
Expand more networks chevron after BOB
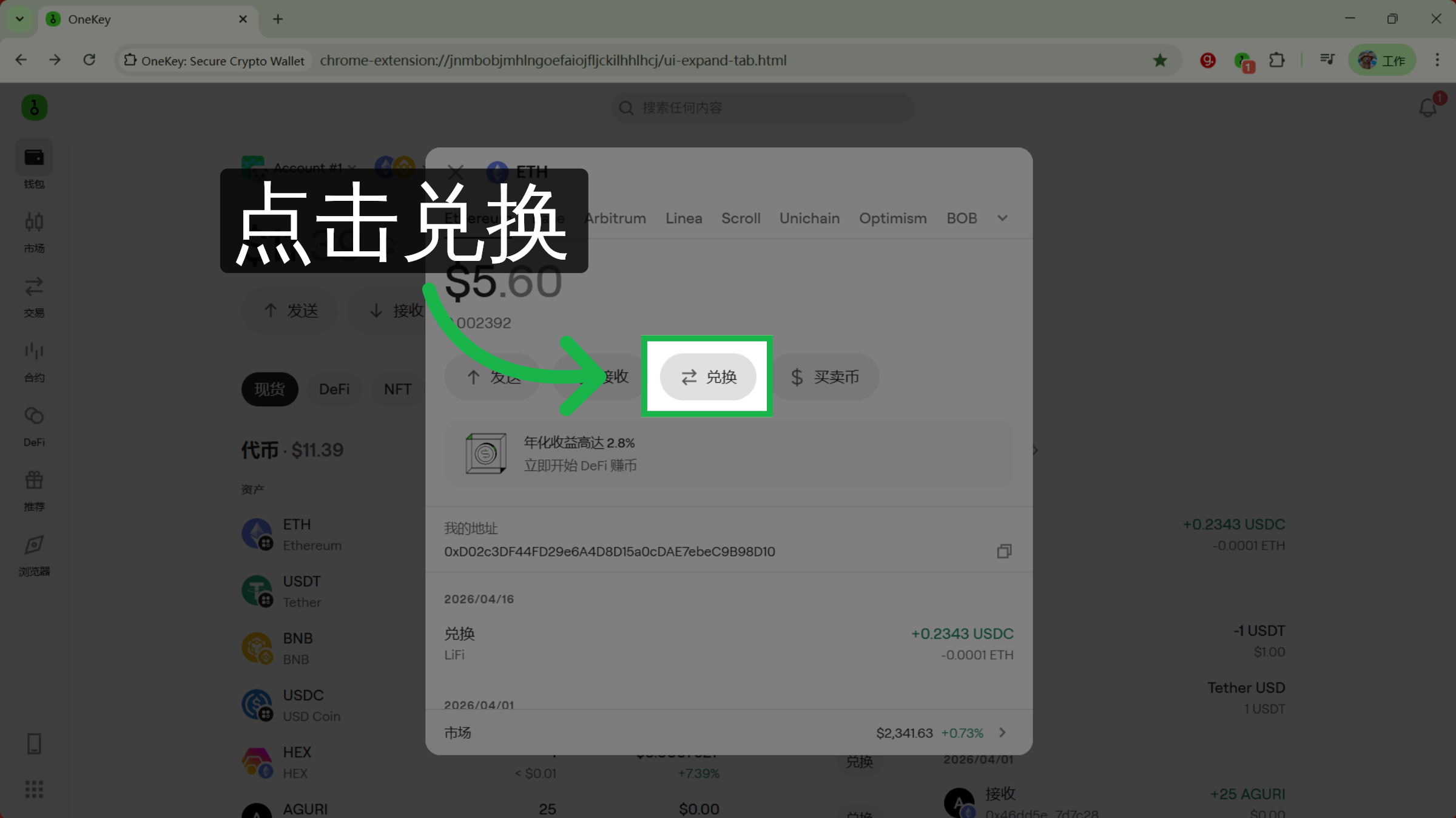(x=1002, y=218)
